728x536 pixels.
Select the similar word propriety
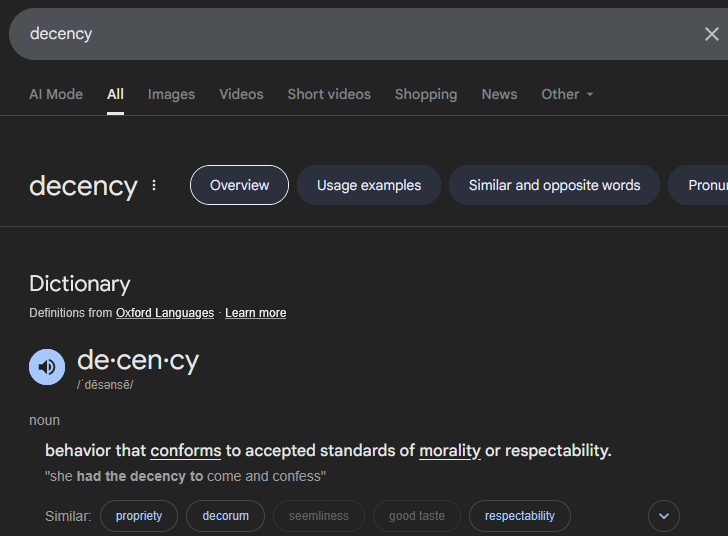pos(139,516)
